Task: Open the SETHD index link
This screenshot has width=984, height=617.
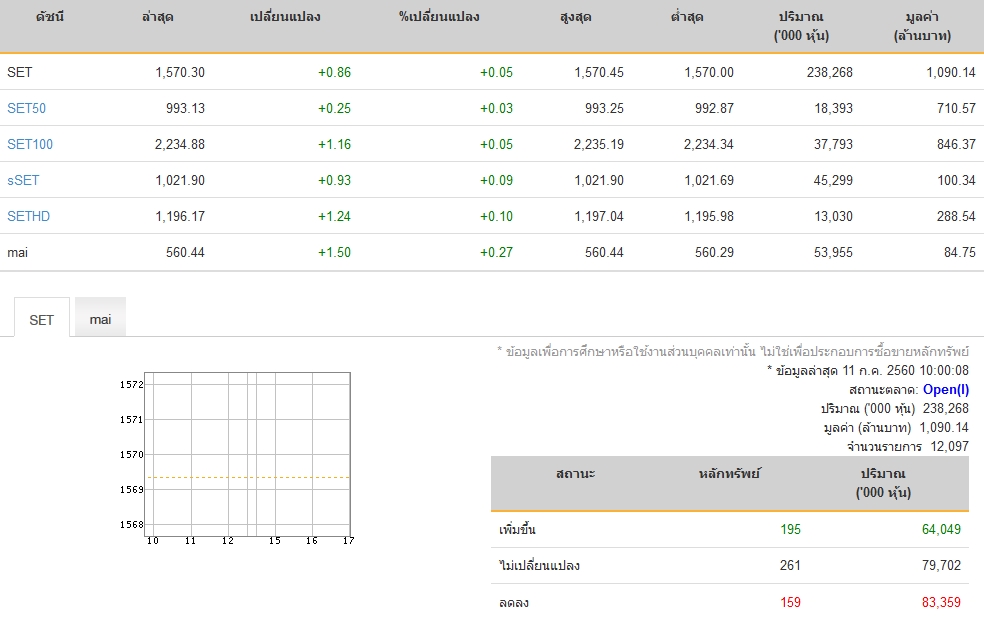Action: pyautogui.click(x=28, y=217)
